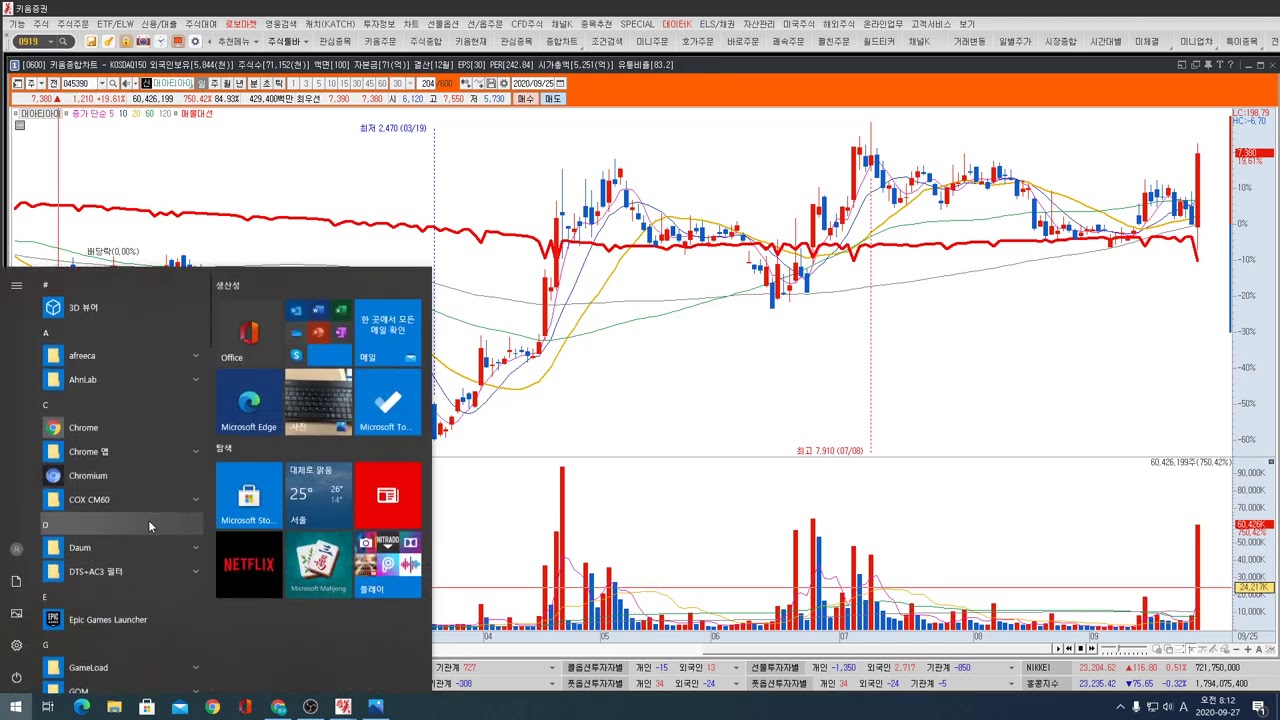This screenshot has height=720, width=1280.
Task: Click Windows Start button on taskbar
Action: tap(16, 707)
